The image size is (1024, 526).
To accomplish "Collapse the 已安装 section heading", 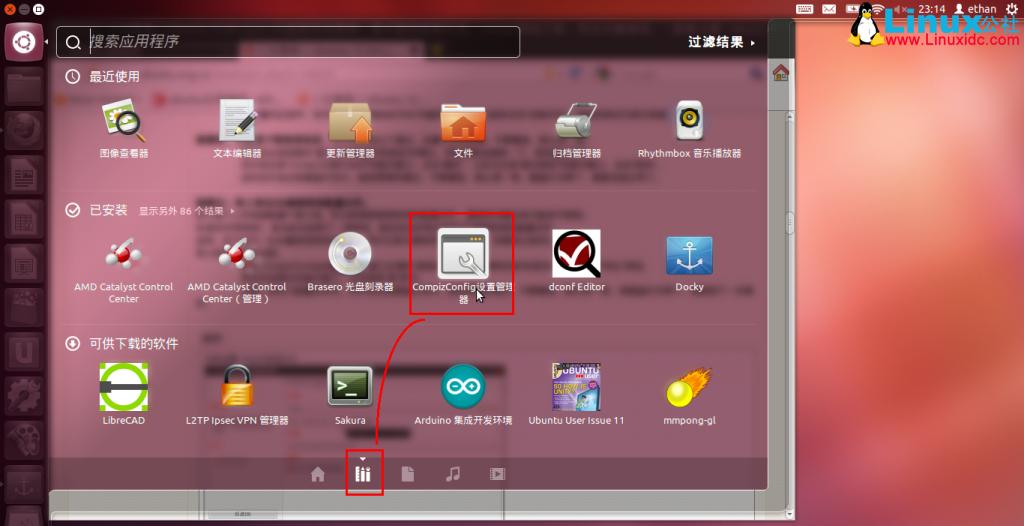I will click(x=96, y=210).
